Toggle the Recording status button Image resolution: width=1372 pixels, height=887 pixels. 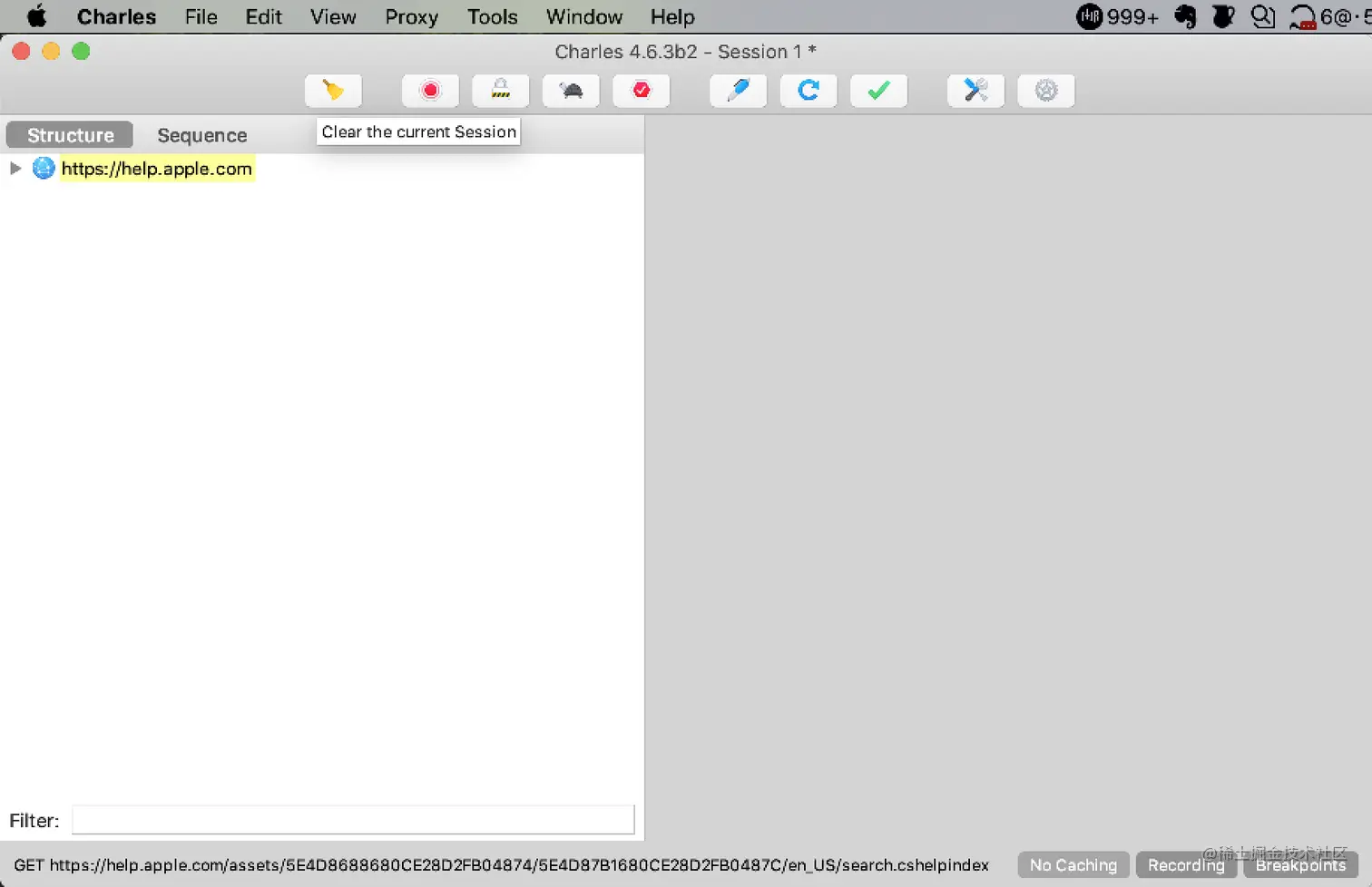(x=1186, y=865)
